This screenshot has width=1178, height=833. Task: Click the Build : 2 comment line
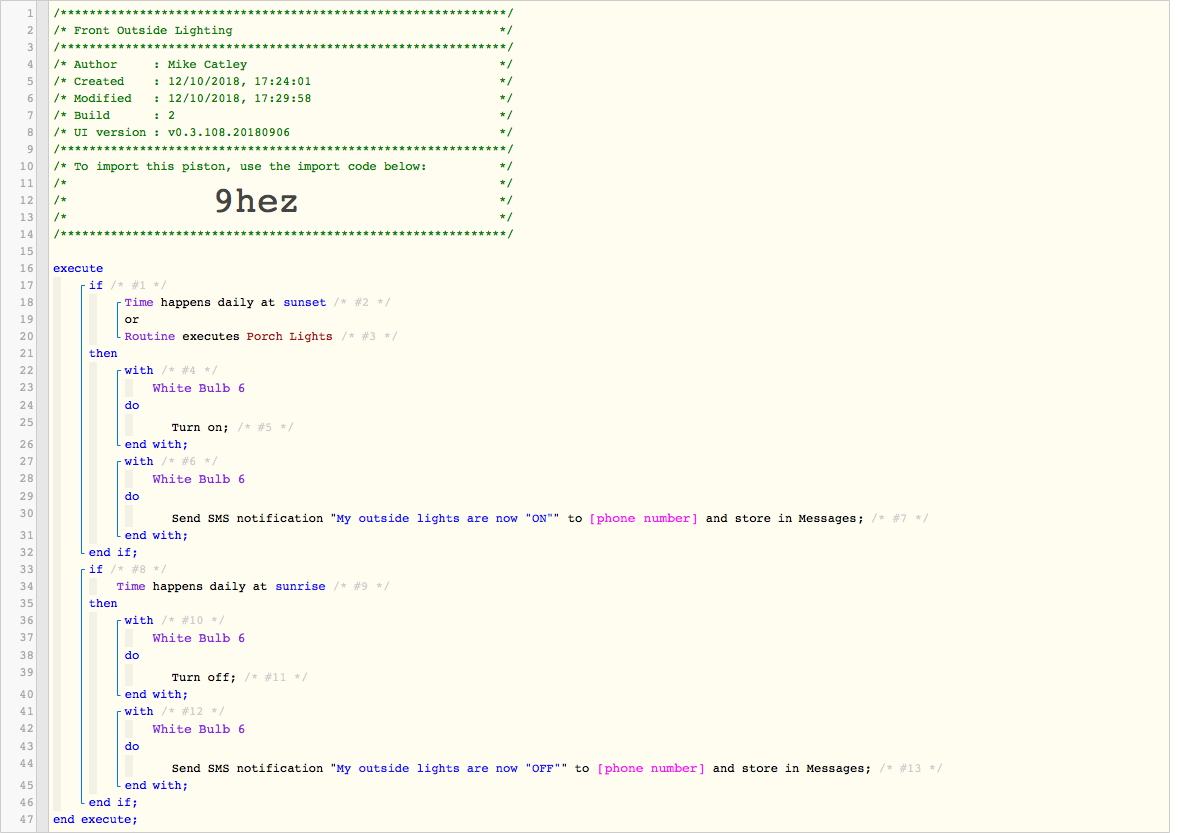(283, 116)
